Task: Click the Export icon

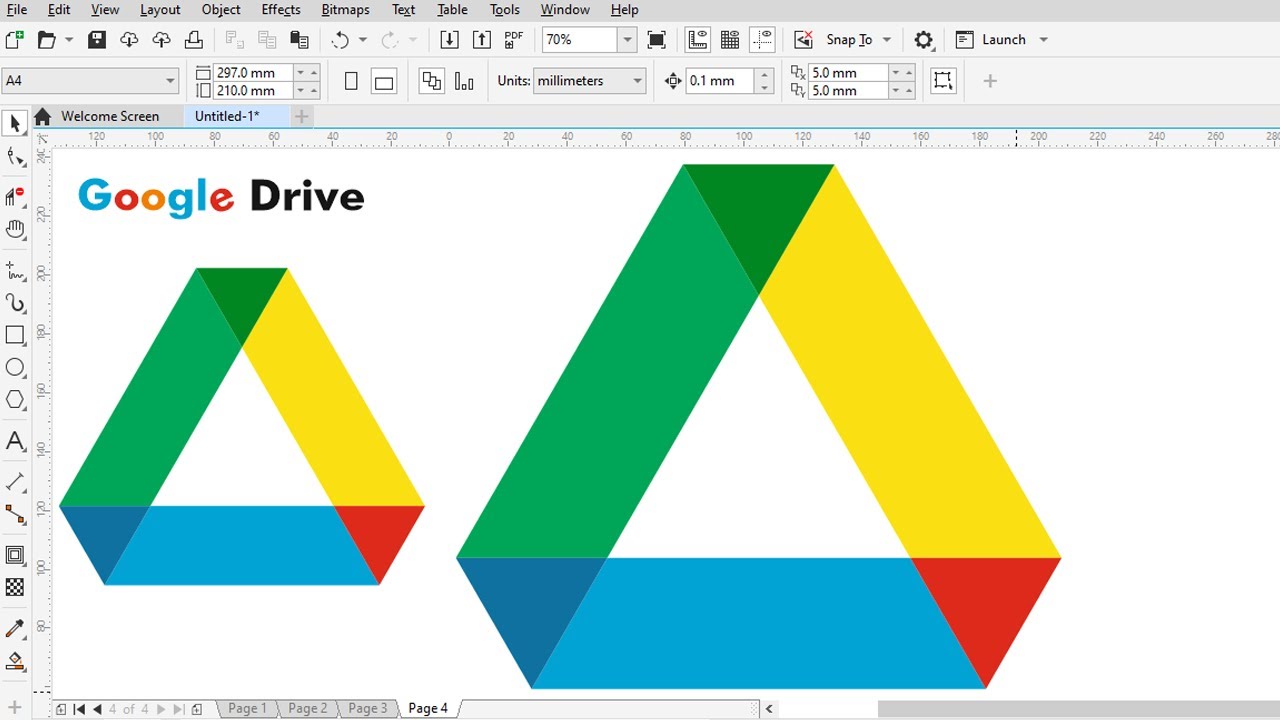Action: pyautogui.click(x=482, y=40)
